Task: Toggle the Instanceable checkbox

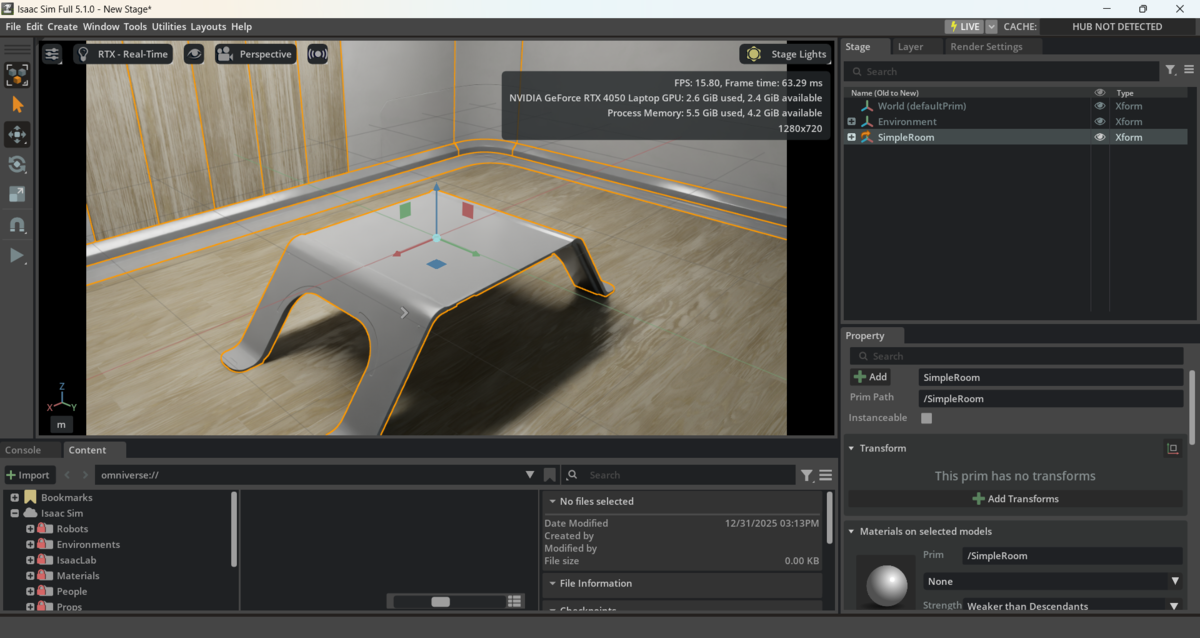Action: click(x=926, y=418)
